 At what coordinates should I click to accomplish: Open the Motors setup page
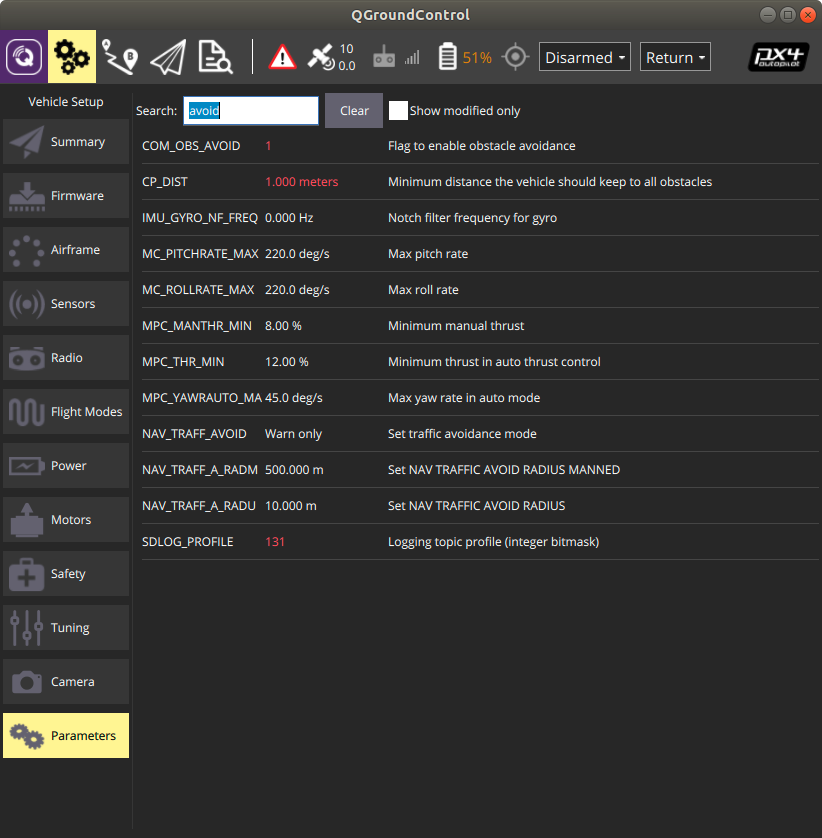click(66, 519)
